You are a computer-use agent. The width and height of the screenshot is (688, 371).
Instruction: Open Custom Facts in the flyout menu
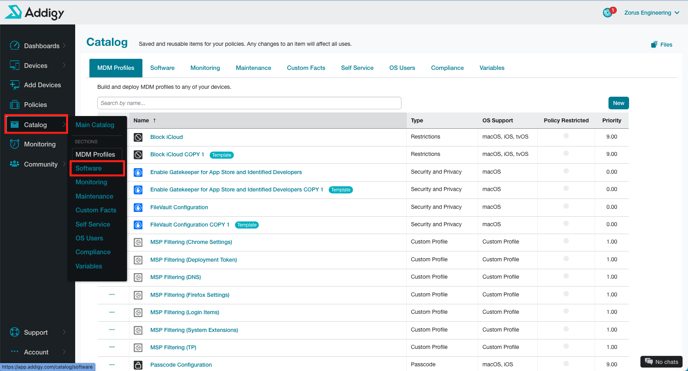(x=96, y=210)
